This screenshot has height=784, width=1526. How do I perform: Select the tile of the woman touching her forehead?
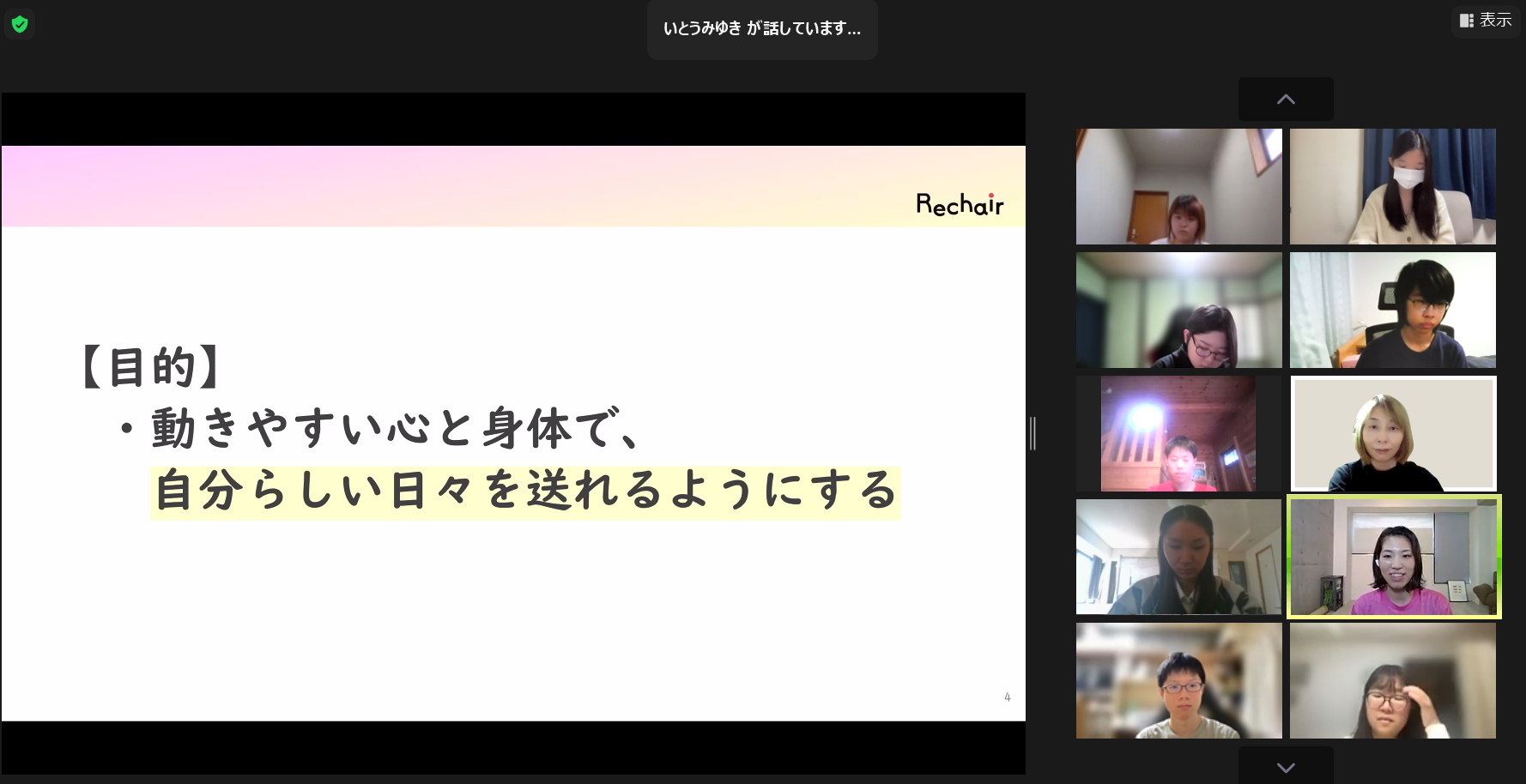(1392, 680)
